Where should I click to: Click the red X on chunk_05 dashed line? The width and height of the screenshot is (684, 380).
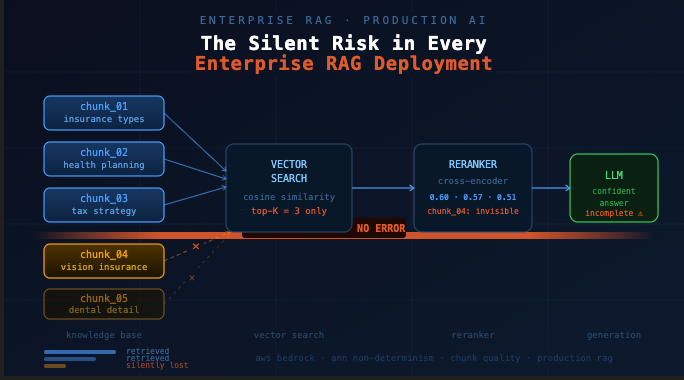click(192, 278)
